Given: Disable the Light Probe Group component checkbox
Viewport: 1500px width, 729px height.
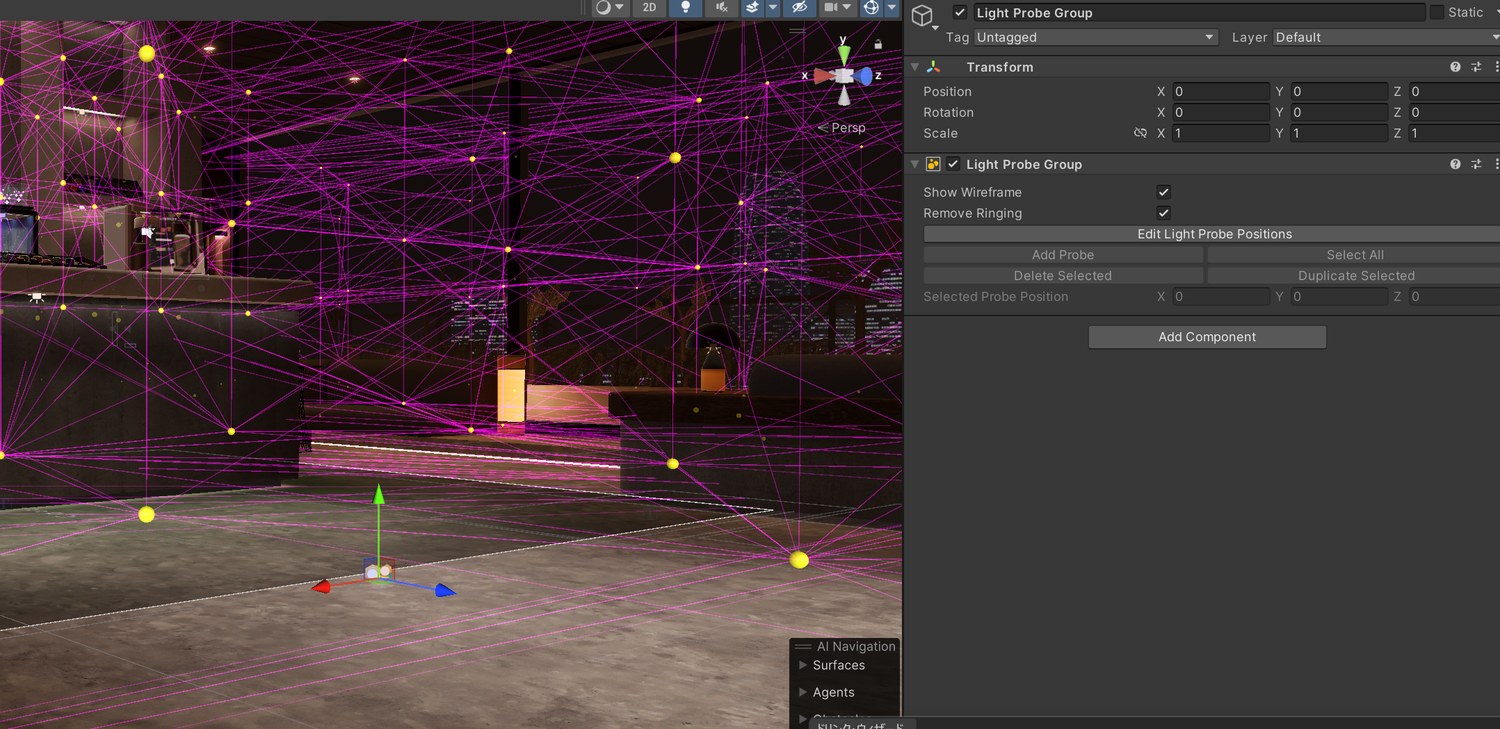Looking at the screenshot, I should (x=953, y=164).
